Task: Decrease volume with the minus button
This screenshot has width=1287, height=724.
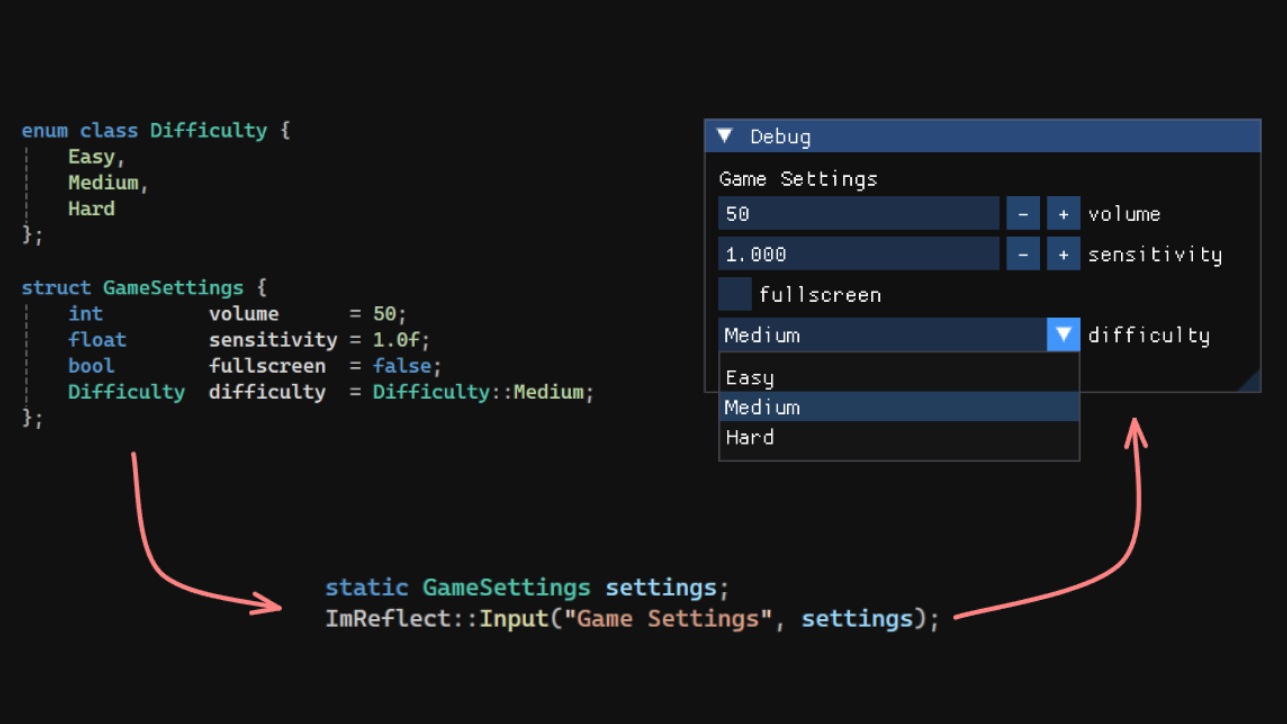Action: pyautogui.click(x=1022, y=214)
